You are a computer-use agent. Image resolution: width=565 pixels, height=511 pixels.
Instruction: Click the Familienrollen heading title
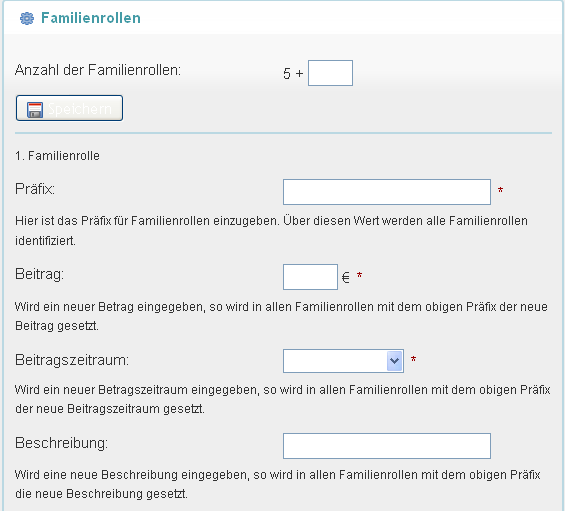click(x=91, y=18)
